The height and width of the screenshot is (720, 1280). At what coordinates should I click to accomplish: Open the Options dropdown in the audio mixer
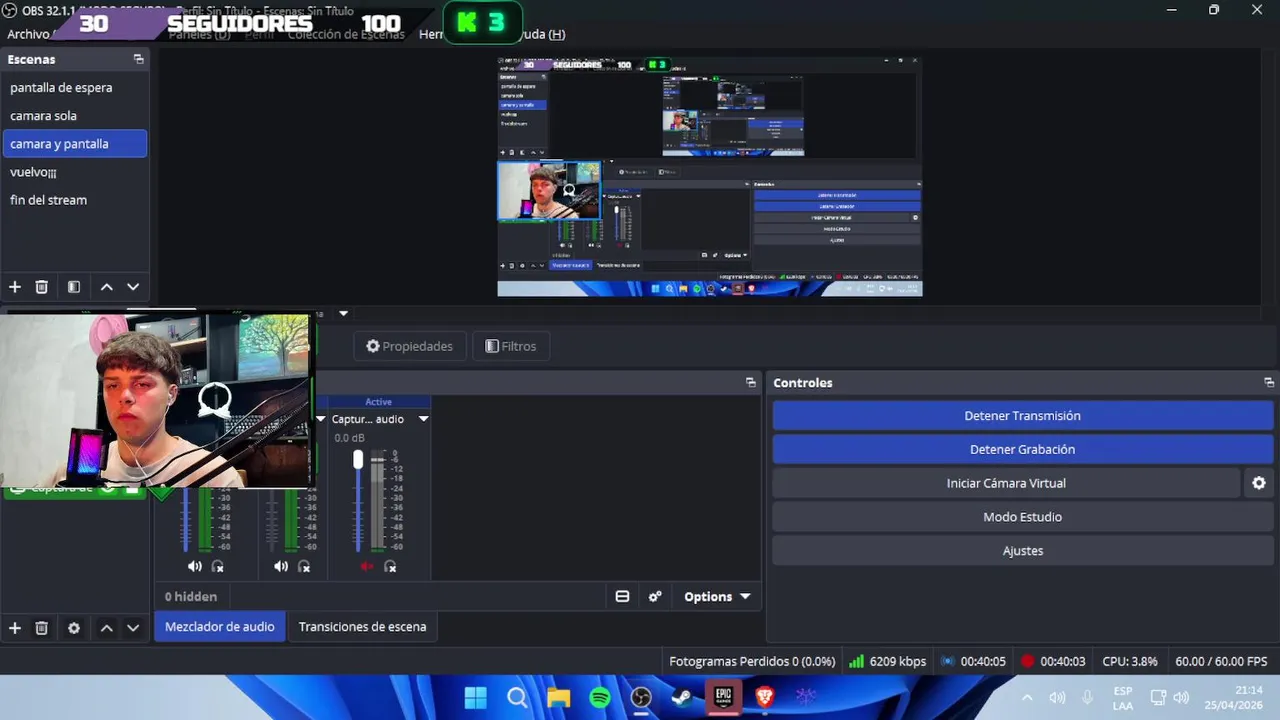click(717, 597)
